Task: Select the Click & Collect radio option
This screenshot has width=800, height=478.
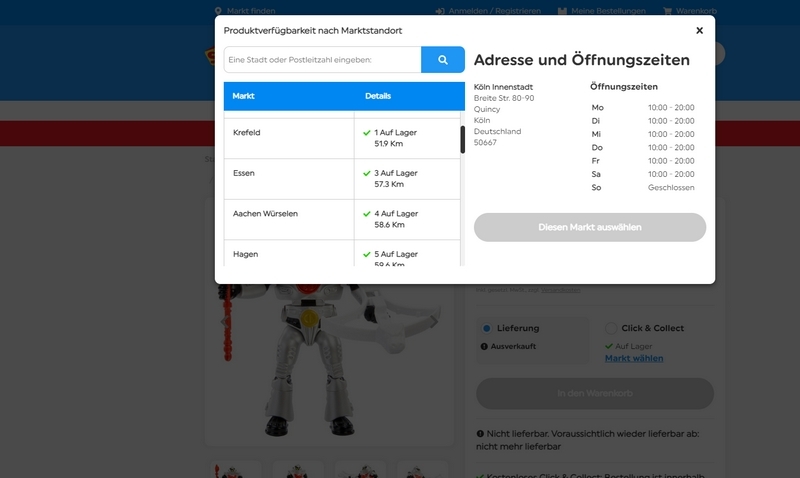Action: pos(611,328)
